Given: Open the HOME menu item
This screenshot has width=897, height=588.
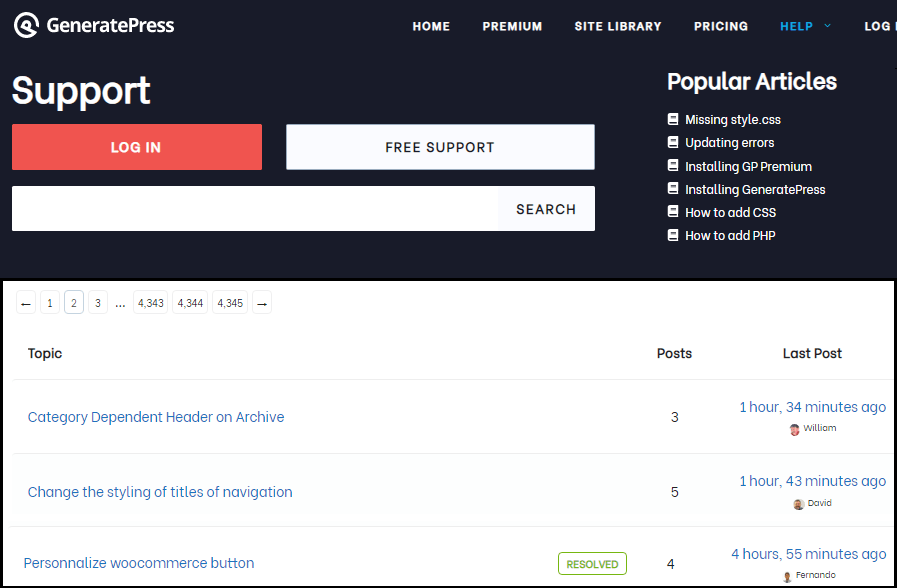Looking at the screenshot, I should click(x=431, y=26).
